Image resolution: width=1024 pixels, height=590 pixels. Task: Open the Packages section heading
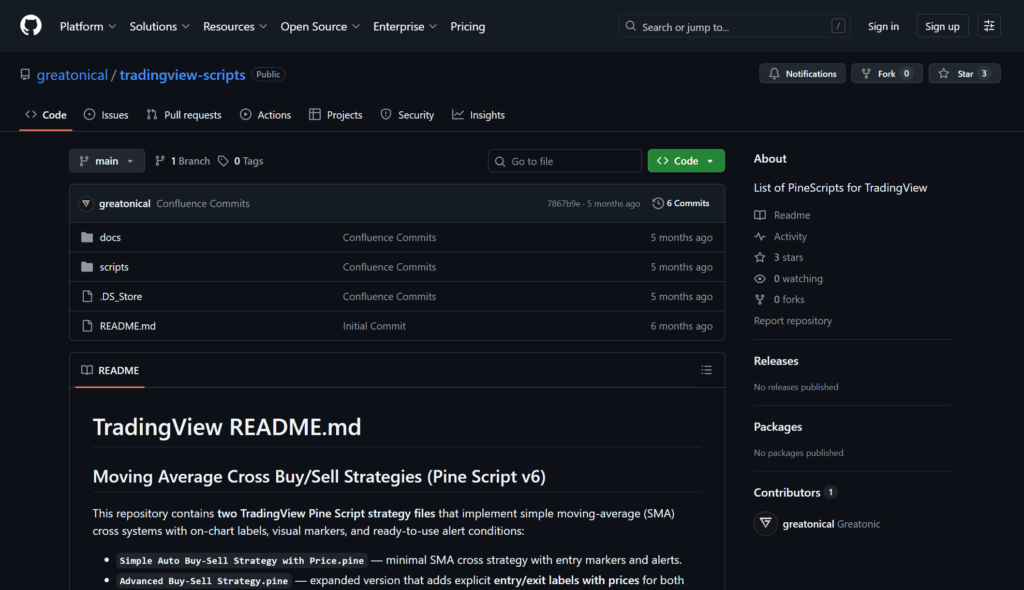777,427
